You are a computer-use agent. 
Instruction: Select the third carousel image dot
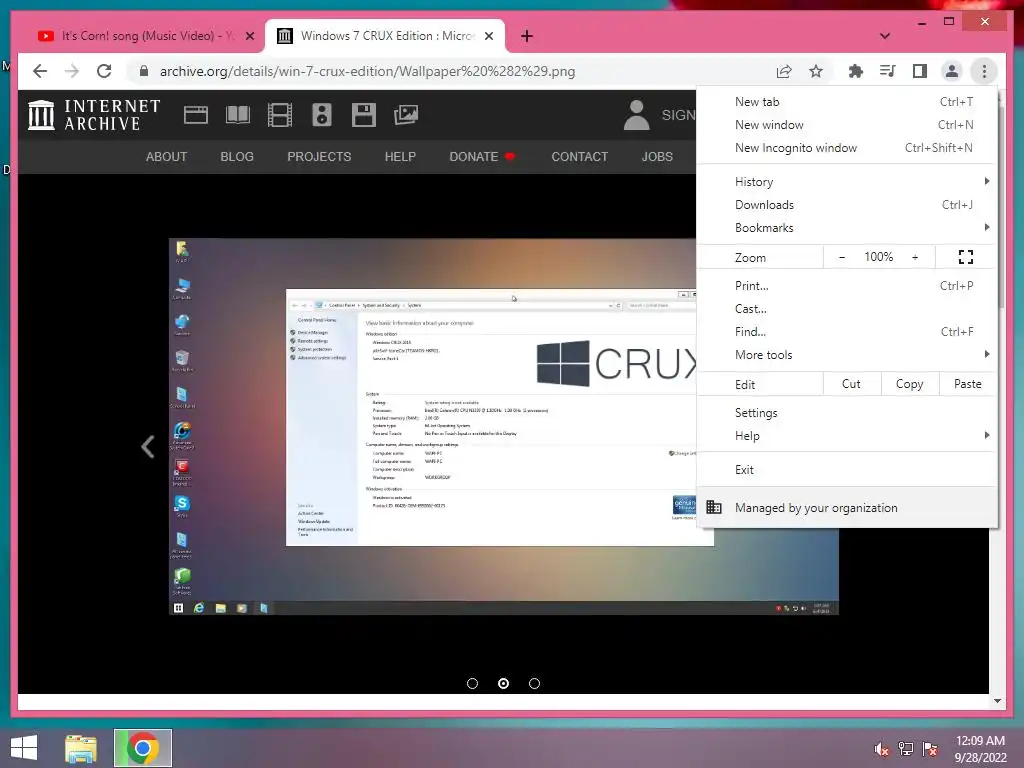point(534,683)
